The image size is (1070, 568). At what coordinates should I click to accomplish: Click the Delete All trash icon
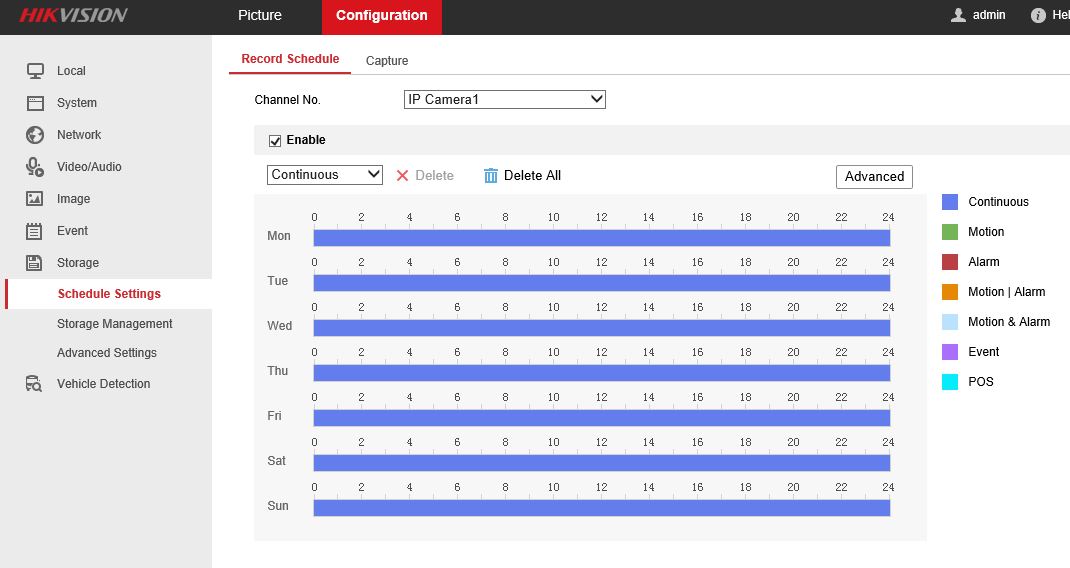coord(490,176)
